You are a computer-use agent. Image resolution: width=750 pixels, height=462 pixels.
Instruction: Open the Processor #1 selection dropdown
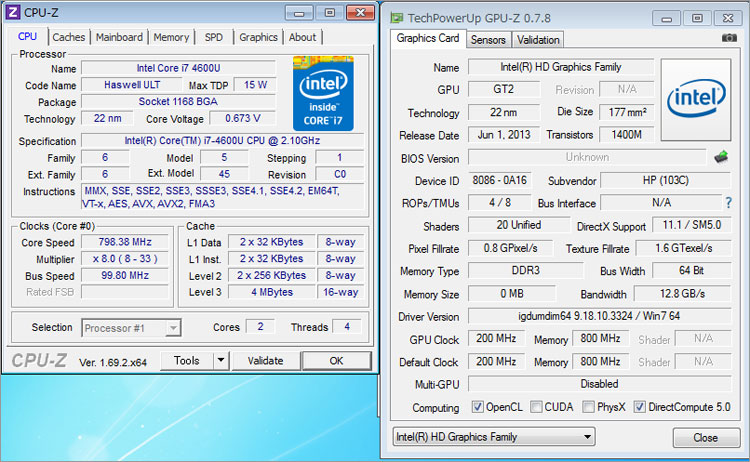[x=131, y=328]
